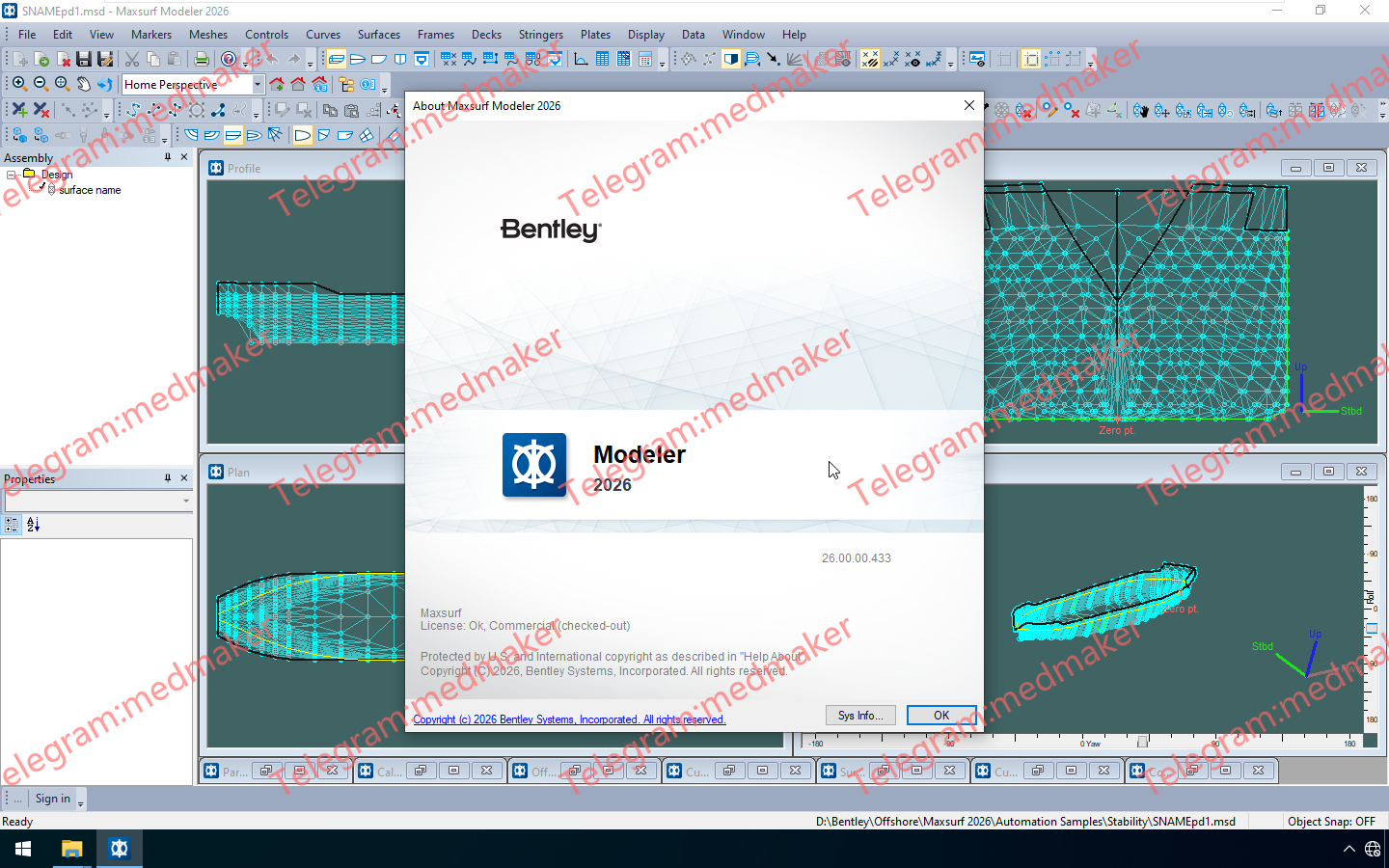Select the surface name tree item
This screenshot has width=1389, height=868.
pos(90,190)
